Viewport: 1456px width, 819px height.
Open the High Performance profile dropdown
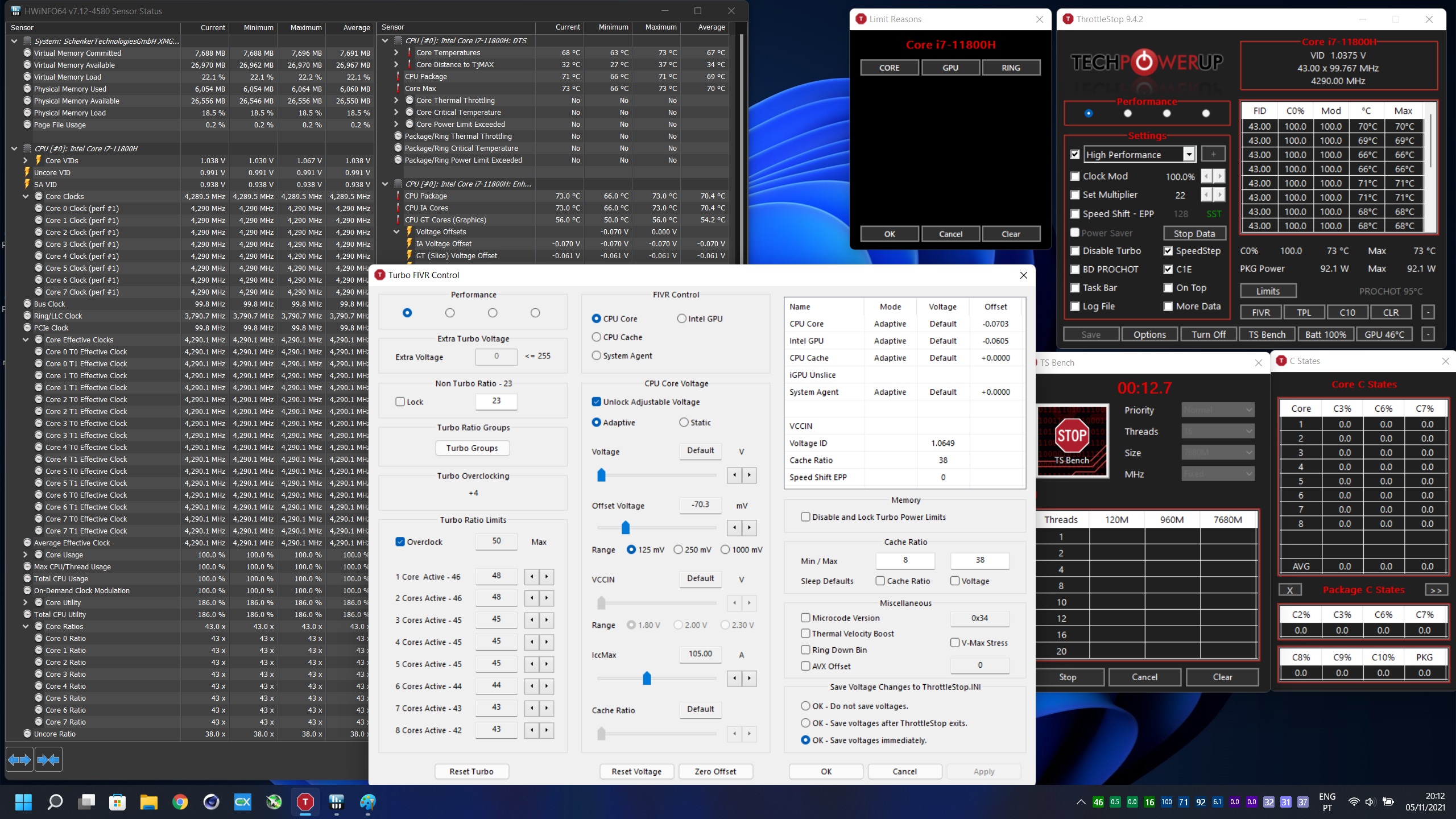point(1189,154)
